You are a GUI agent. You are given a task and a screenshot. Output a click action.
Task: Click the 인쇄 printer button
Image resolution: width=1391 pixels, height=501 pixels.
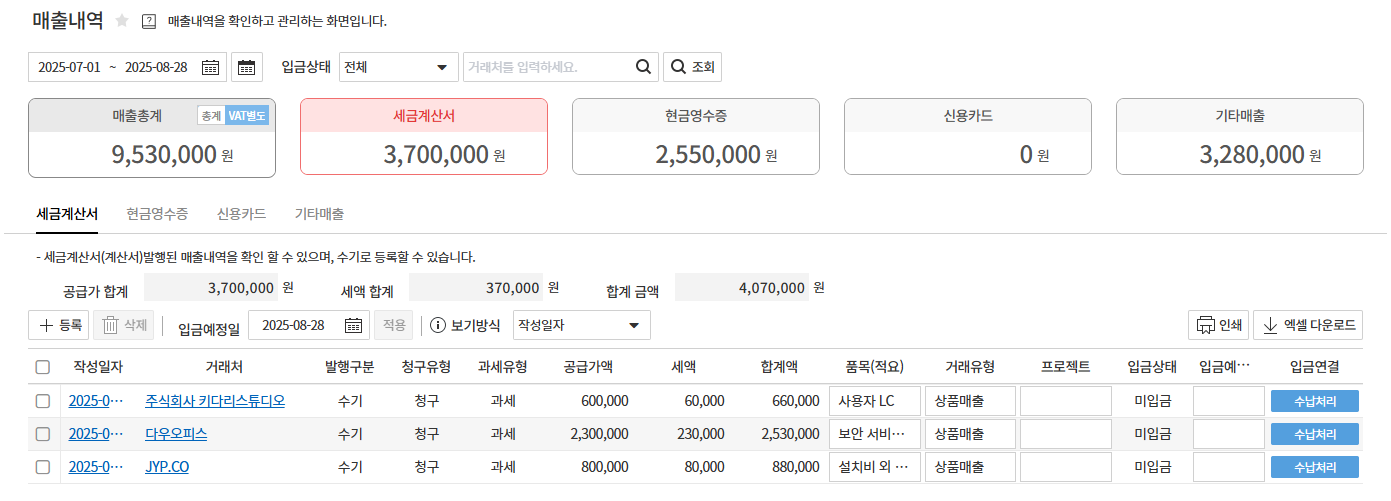coord(1218,325)
